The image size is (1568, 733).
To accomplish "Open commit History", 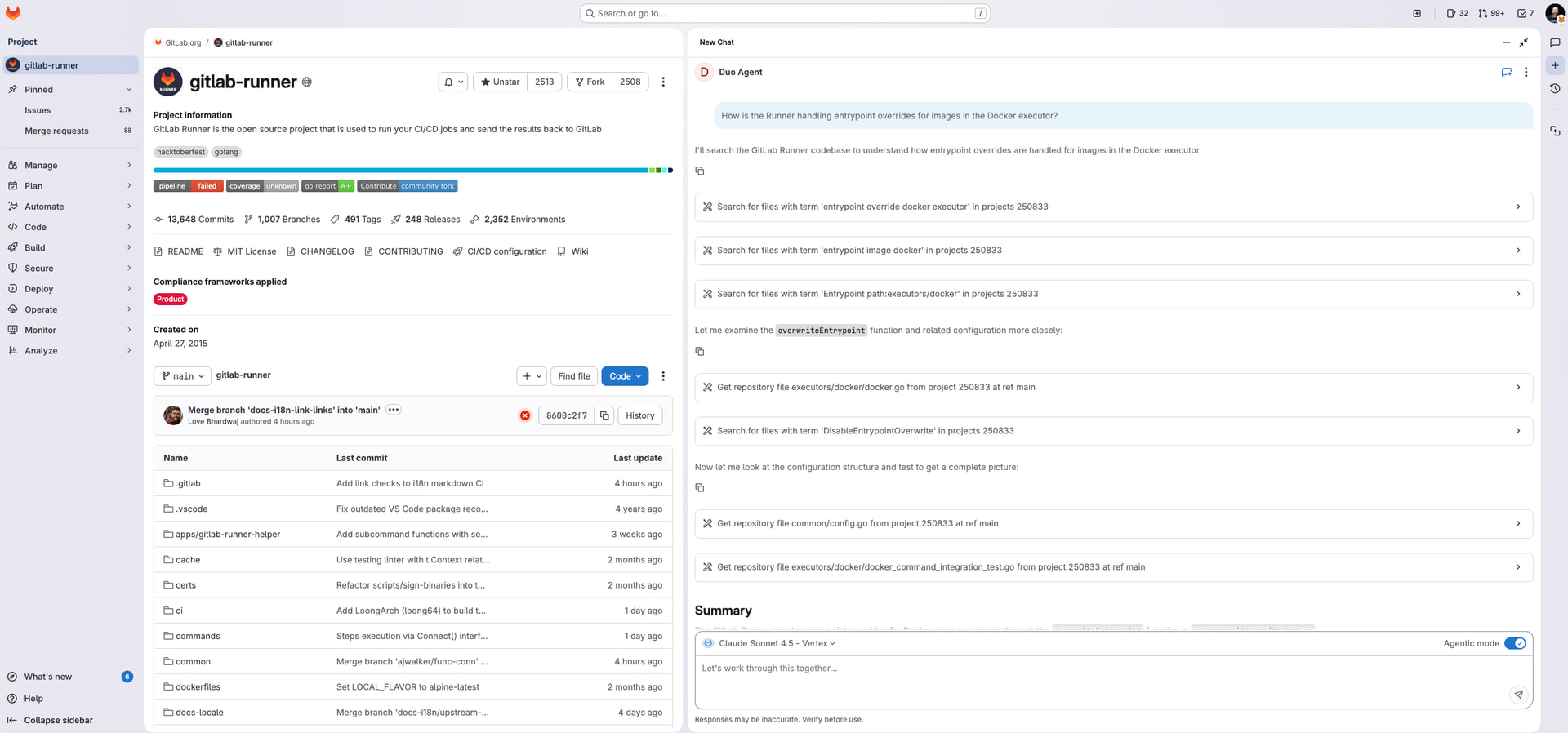I will (x=640, y=415).
